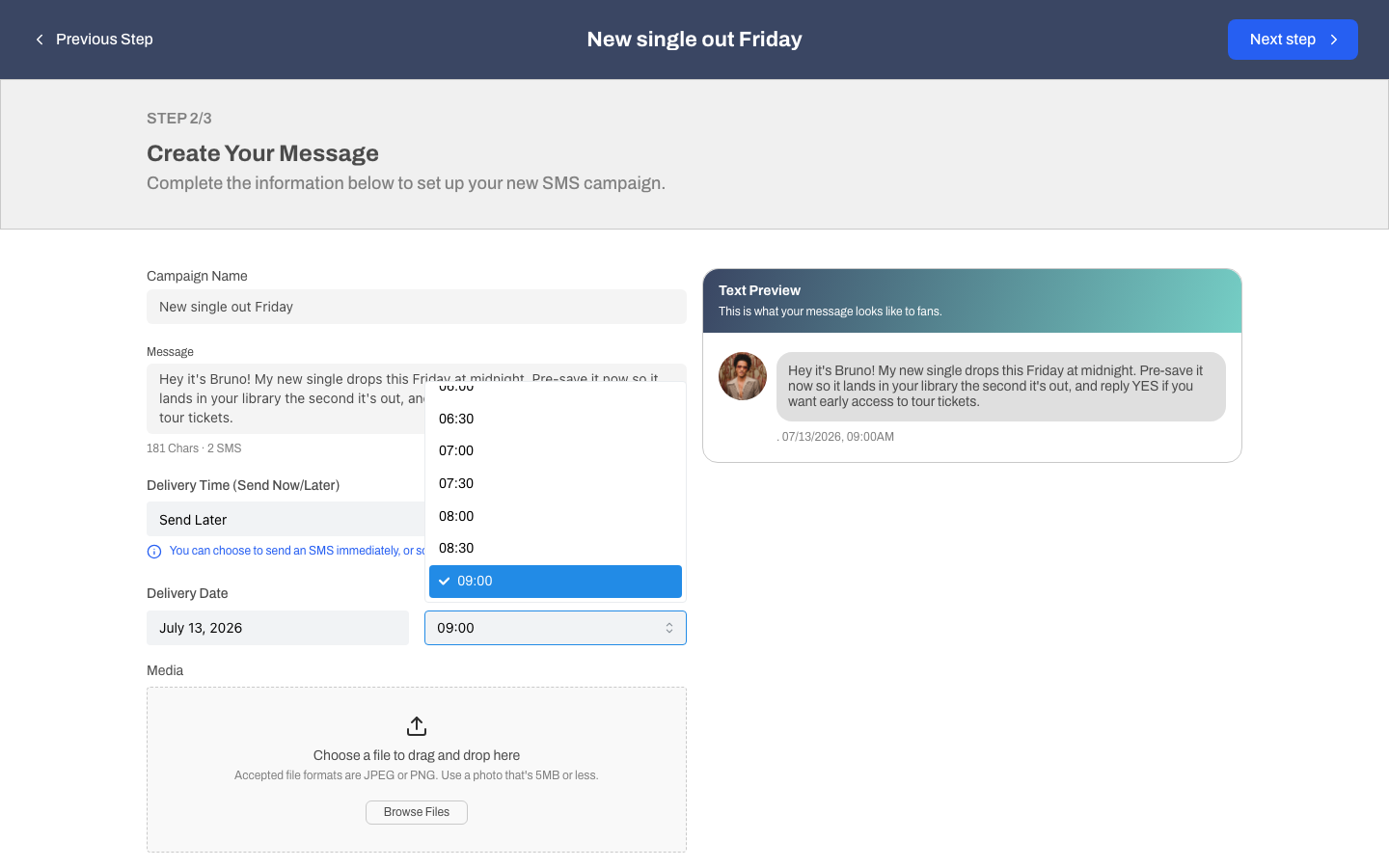Open the delivery time 09:00 combo box
This screenshot has height=868, width=1389.
pyautogui.click(x=556, y=628)
